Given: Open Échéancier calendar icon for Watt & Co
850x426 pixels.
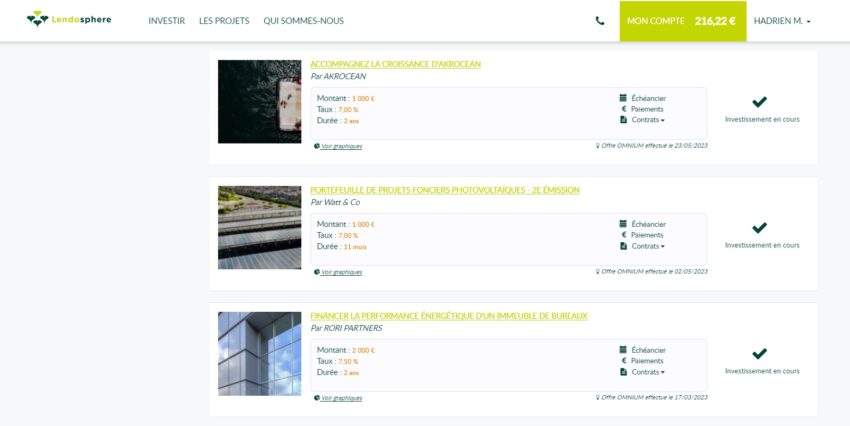Looking at the screenshot, I should coord(623,224).
